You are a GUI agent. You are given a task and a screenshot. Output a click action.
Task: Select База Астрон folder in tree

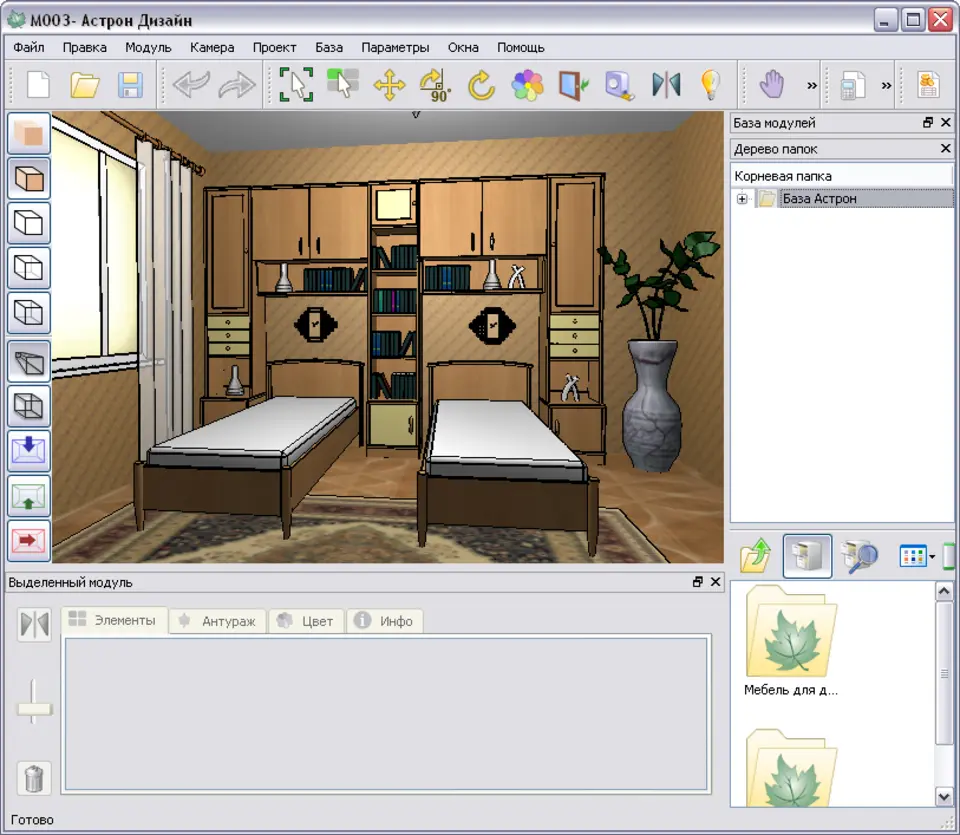819,198
